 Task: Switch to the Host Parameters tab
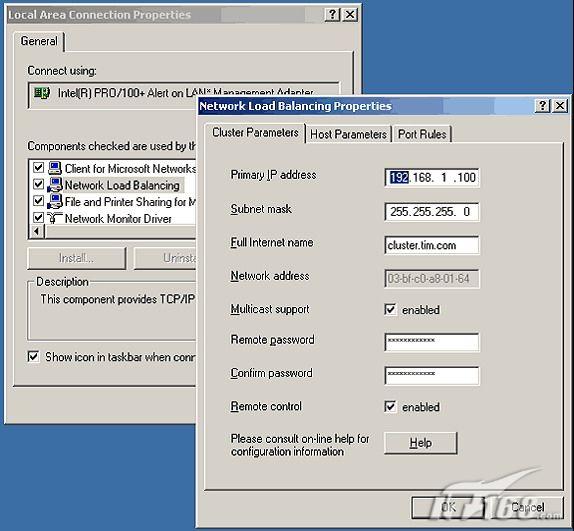coord(348,134)
